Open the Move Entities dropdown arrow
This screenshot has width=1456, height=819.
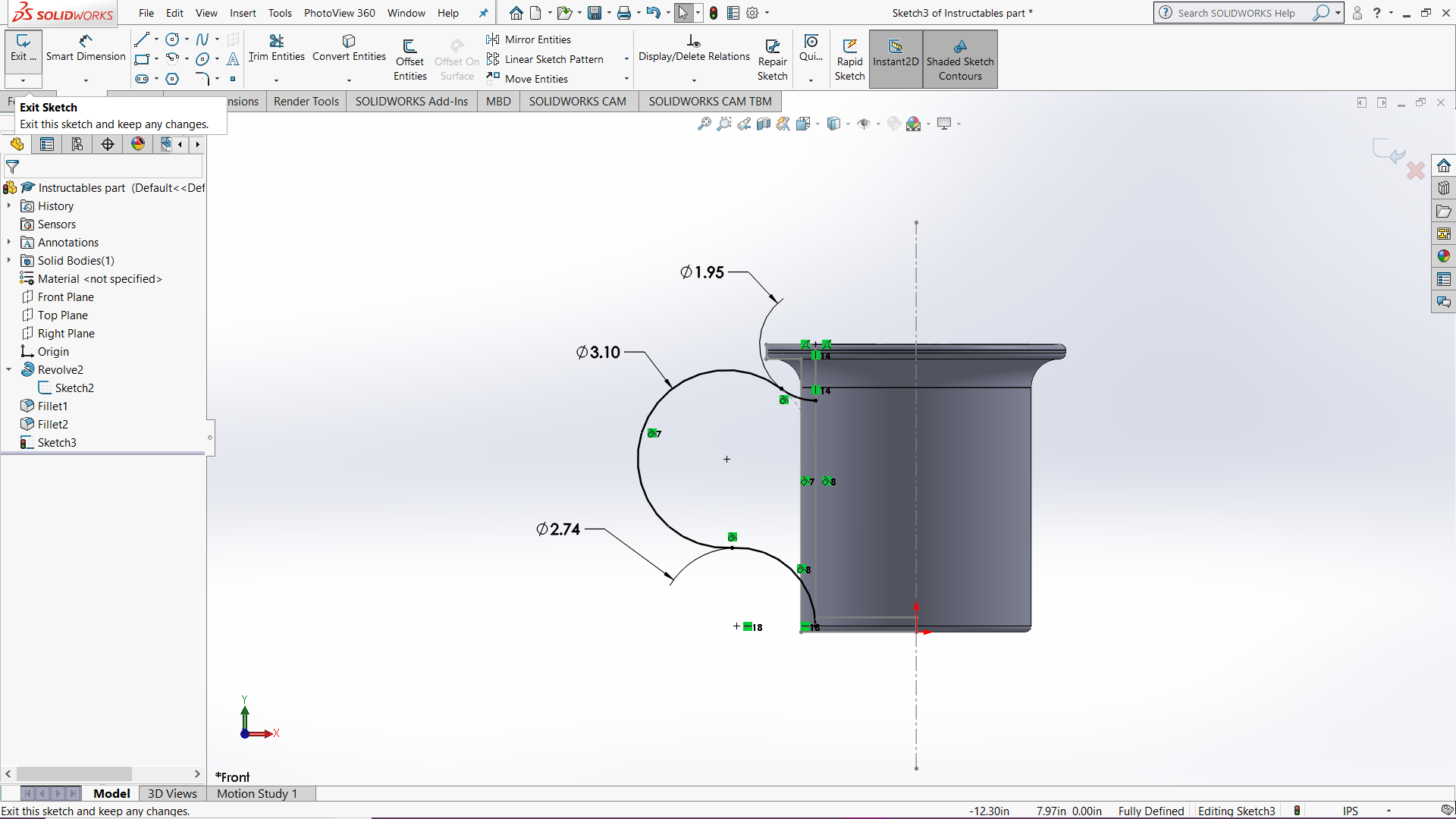(625, 78)
